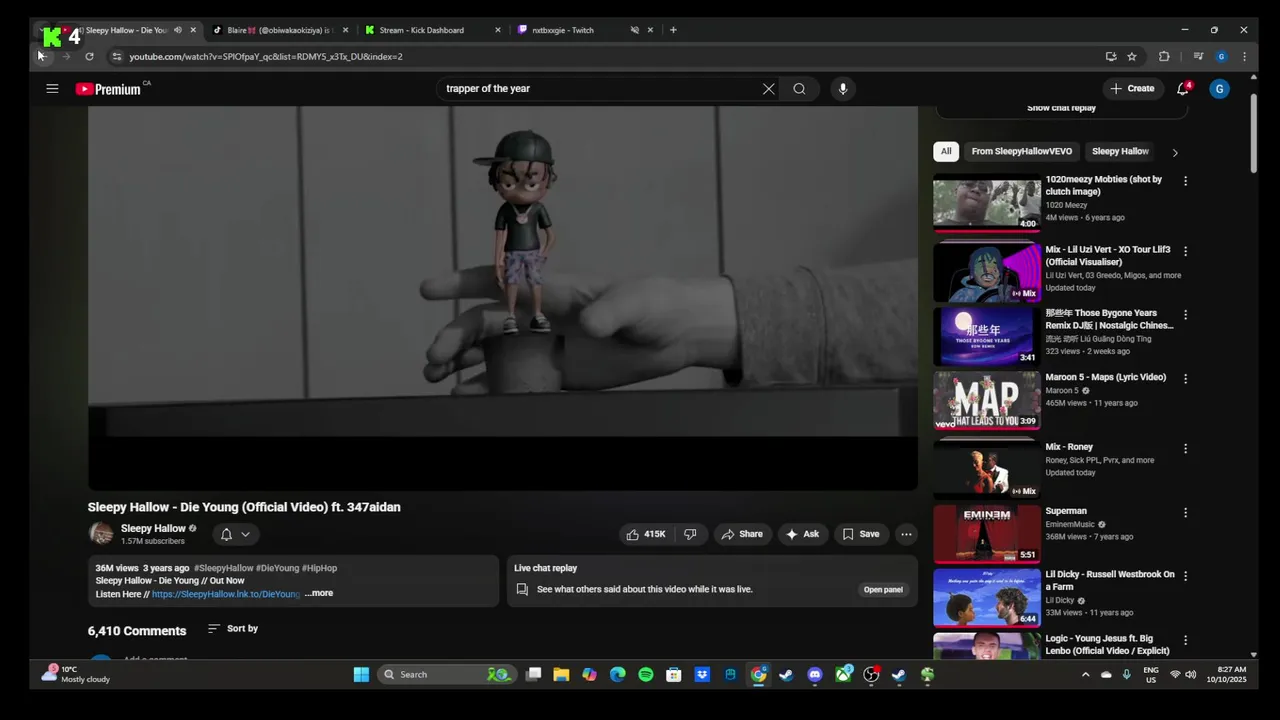Viewport: 1280px width, 720px height.
Task: Open the YouTube account avatar menu
Action: (1219, 89)
